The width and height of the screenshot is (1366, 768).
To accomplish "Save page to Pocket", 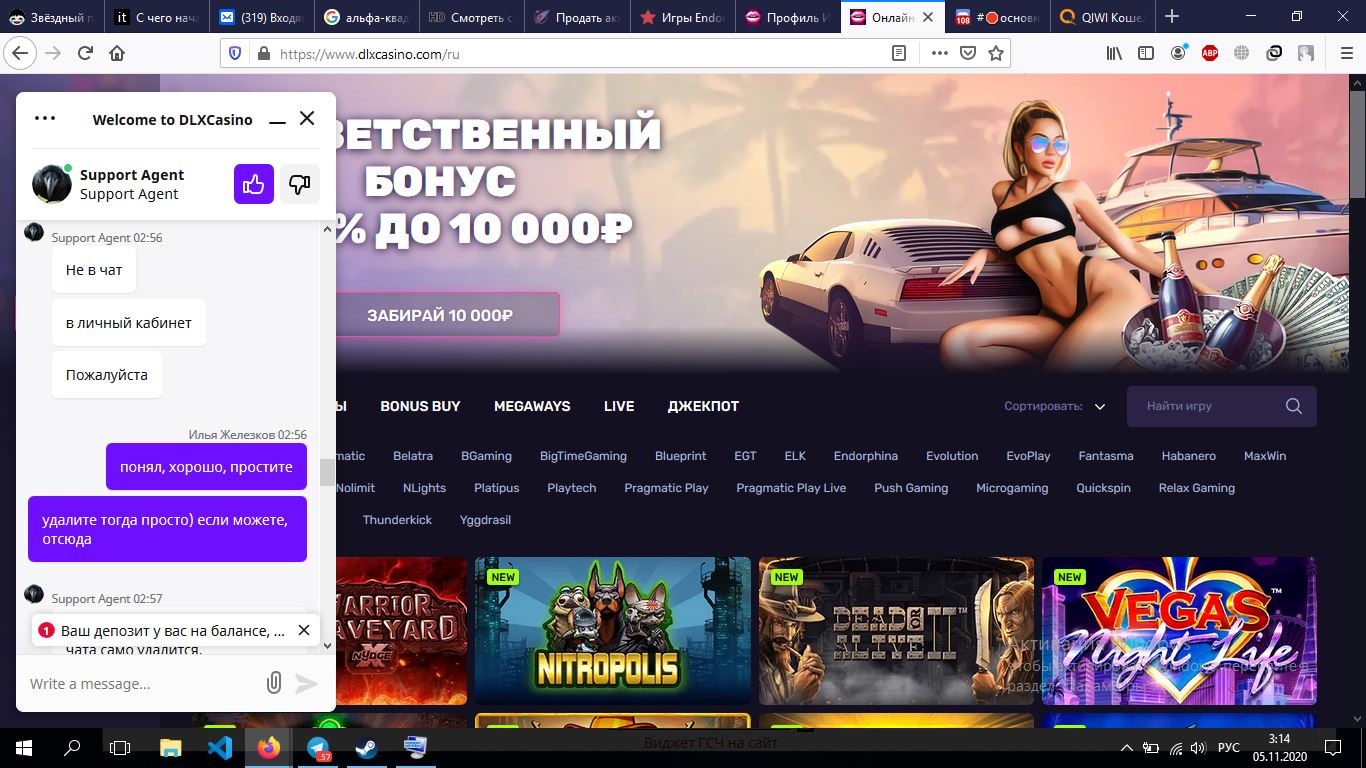I will (967, 54).
